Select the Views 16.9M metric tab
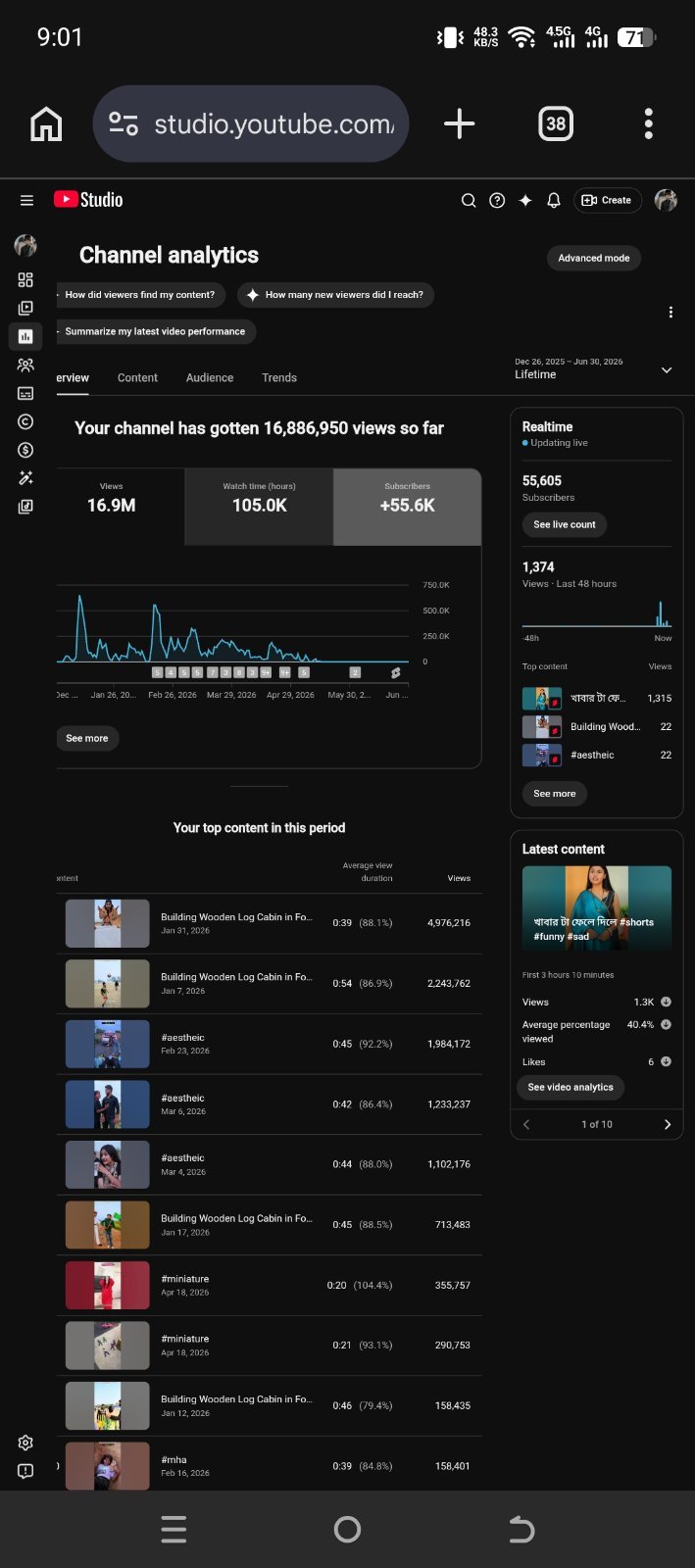695x1568 pixels. coord(121,506)
